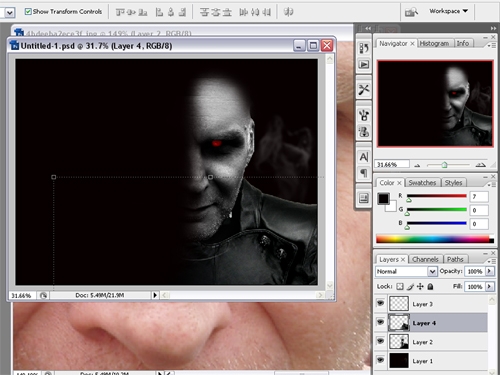Viewport: 500px width, 375px height.
Task: Switch to the Swatches tab
Action: point(422,183)
